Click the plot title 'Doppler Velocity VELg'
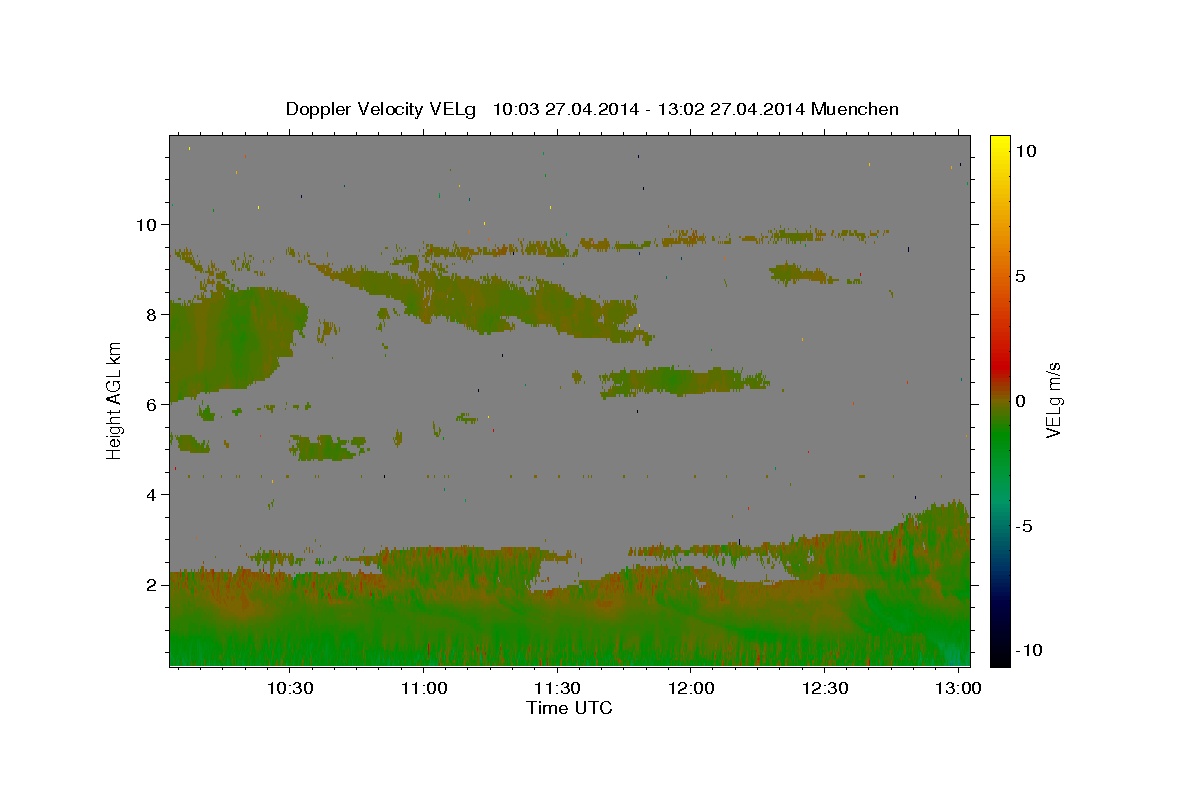The image size is (1200, 800). coord(382,109)
